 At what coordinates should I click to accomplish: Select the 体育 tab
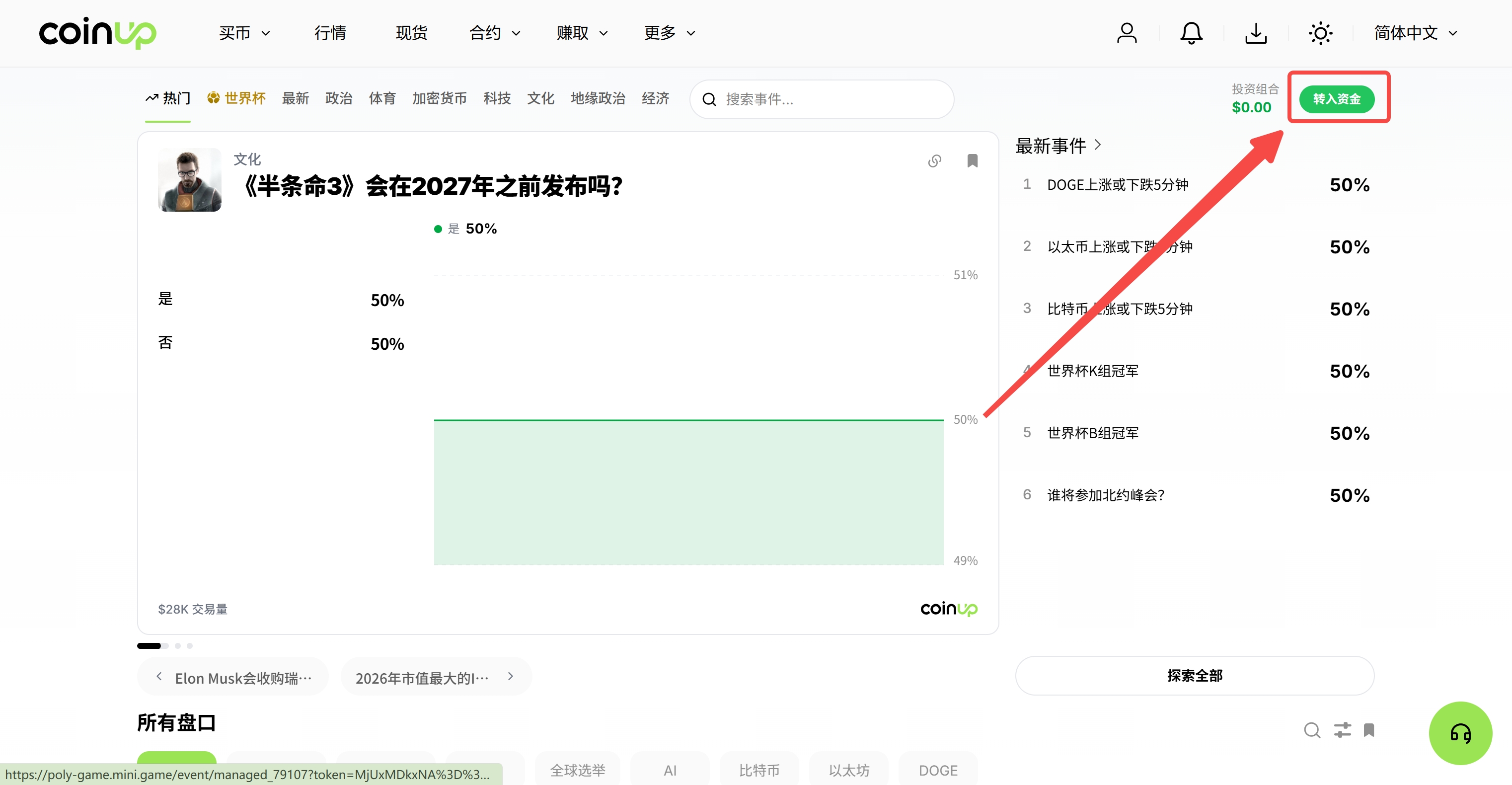coord(382,98)
